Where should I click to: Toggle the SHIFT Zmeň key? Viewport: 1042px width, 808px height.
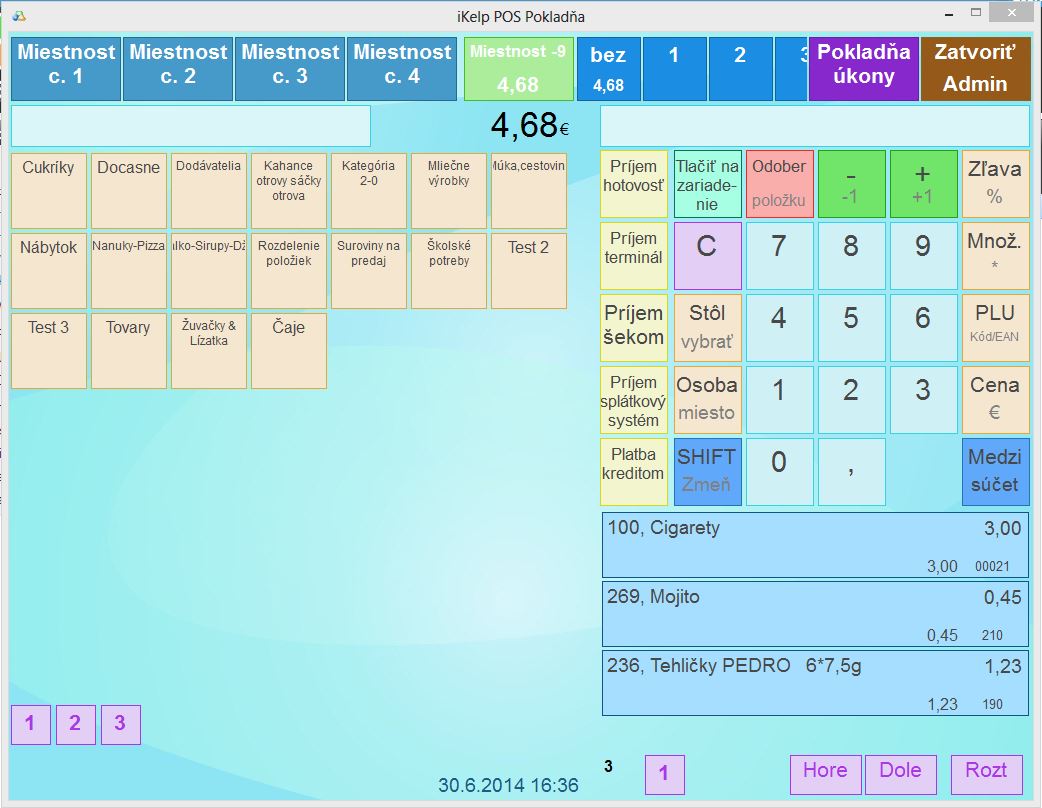706,471
